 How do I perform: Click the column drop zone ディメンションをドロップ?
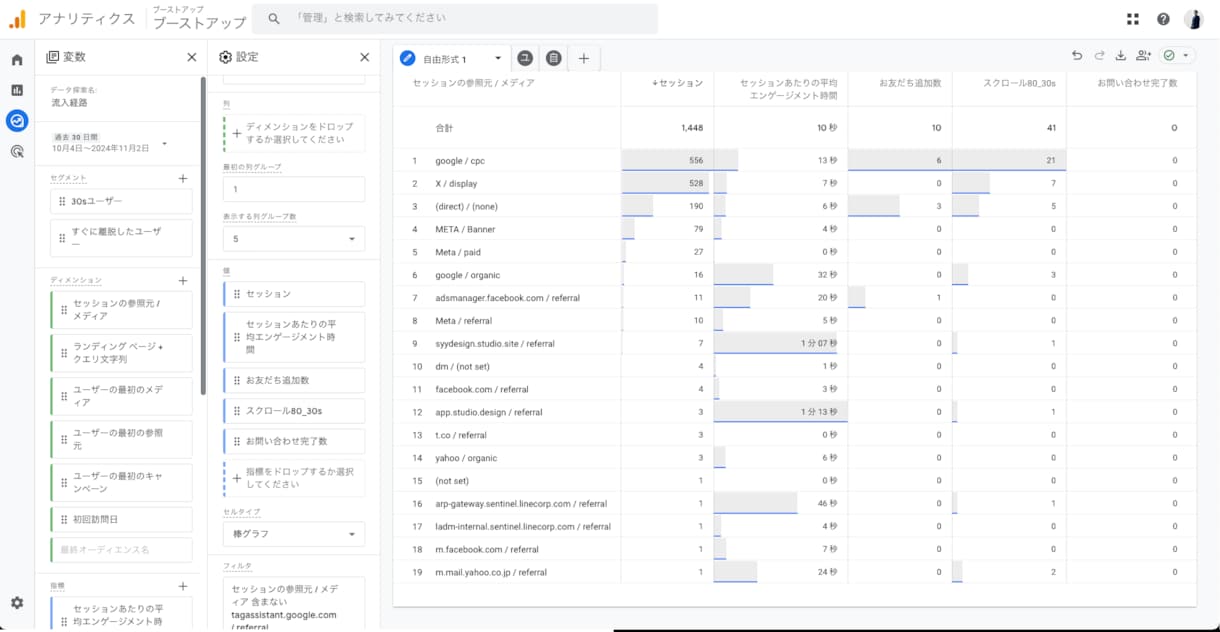[294, 133]
